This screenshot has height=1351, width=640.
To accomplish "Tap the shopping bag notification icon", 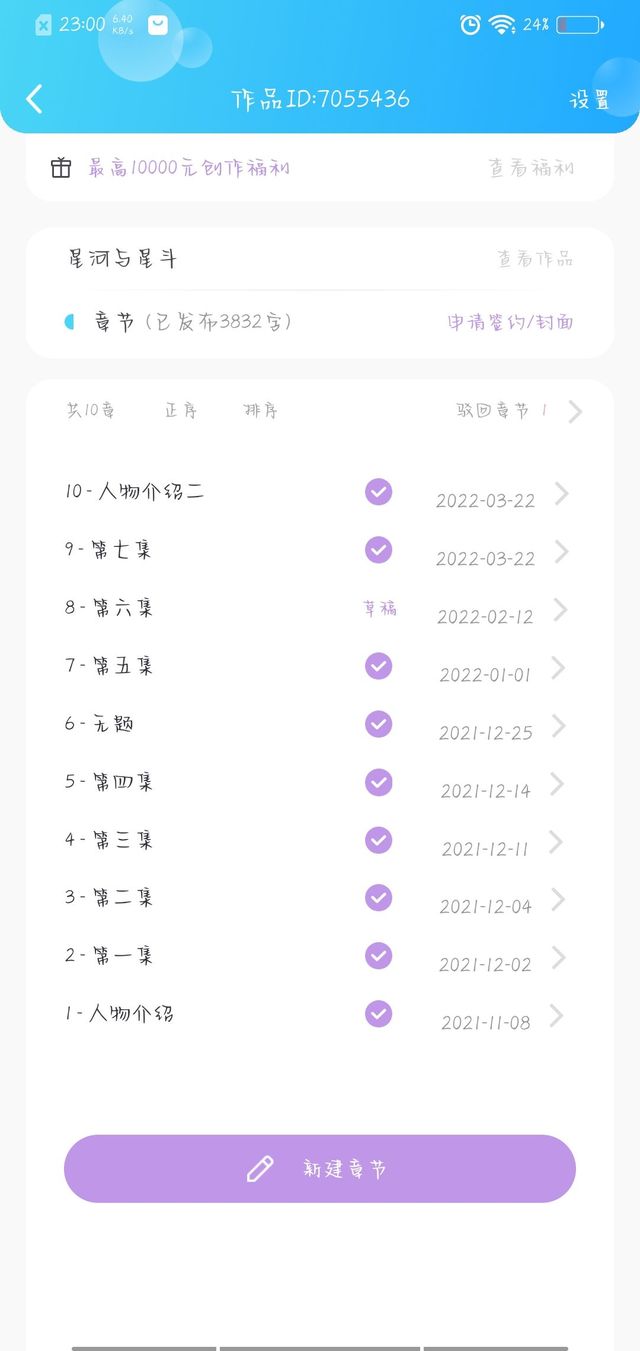I will click(x=158, y=25).
